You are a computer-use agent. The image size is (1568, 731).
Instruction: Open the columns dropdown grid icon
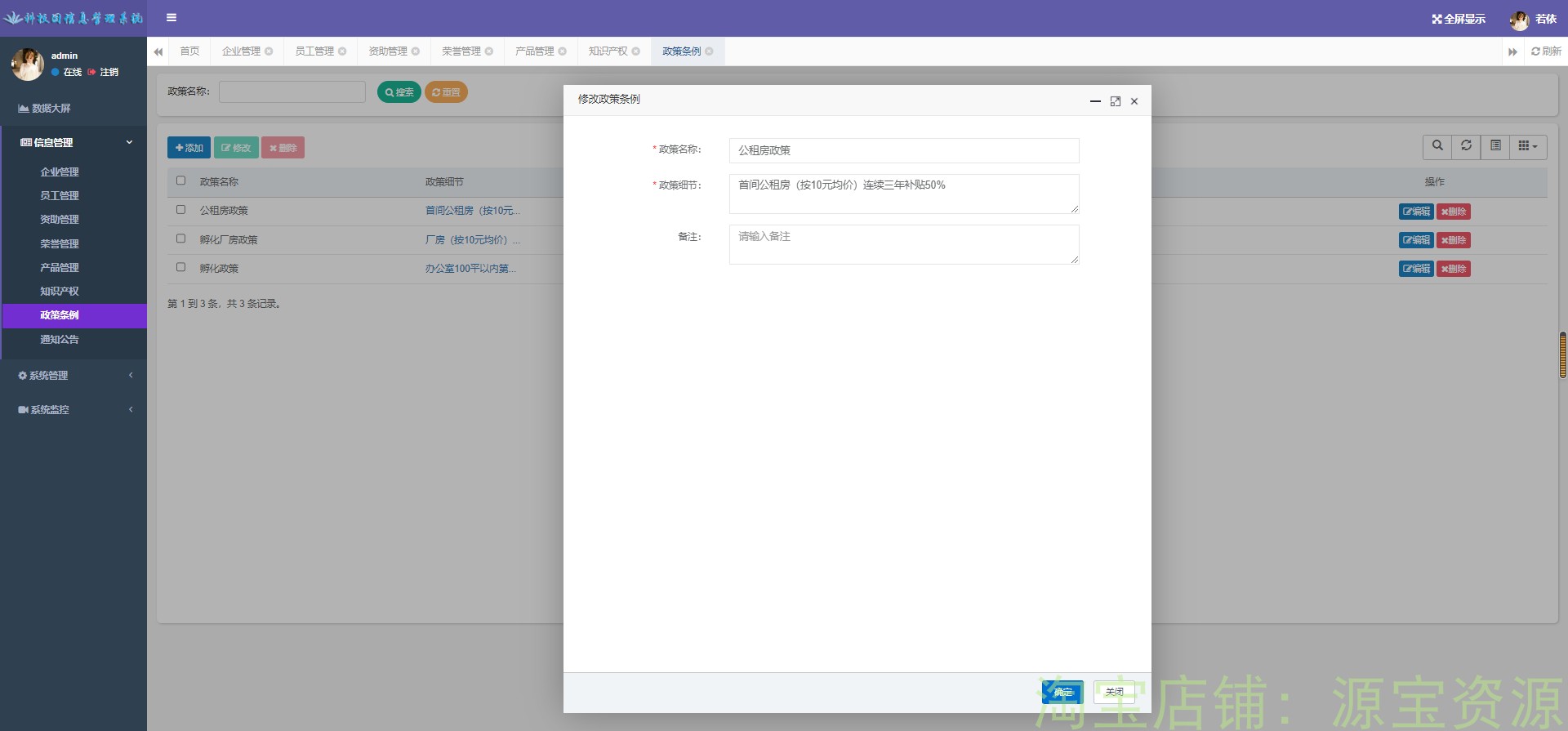[x=1528, y=146]
